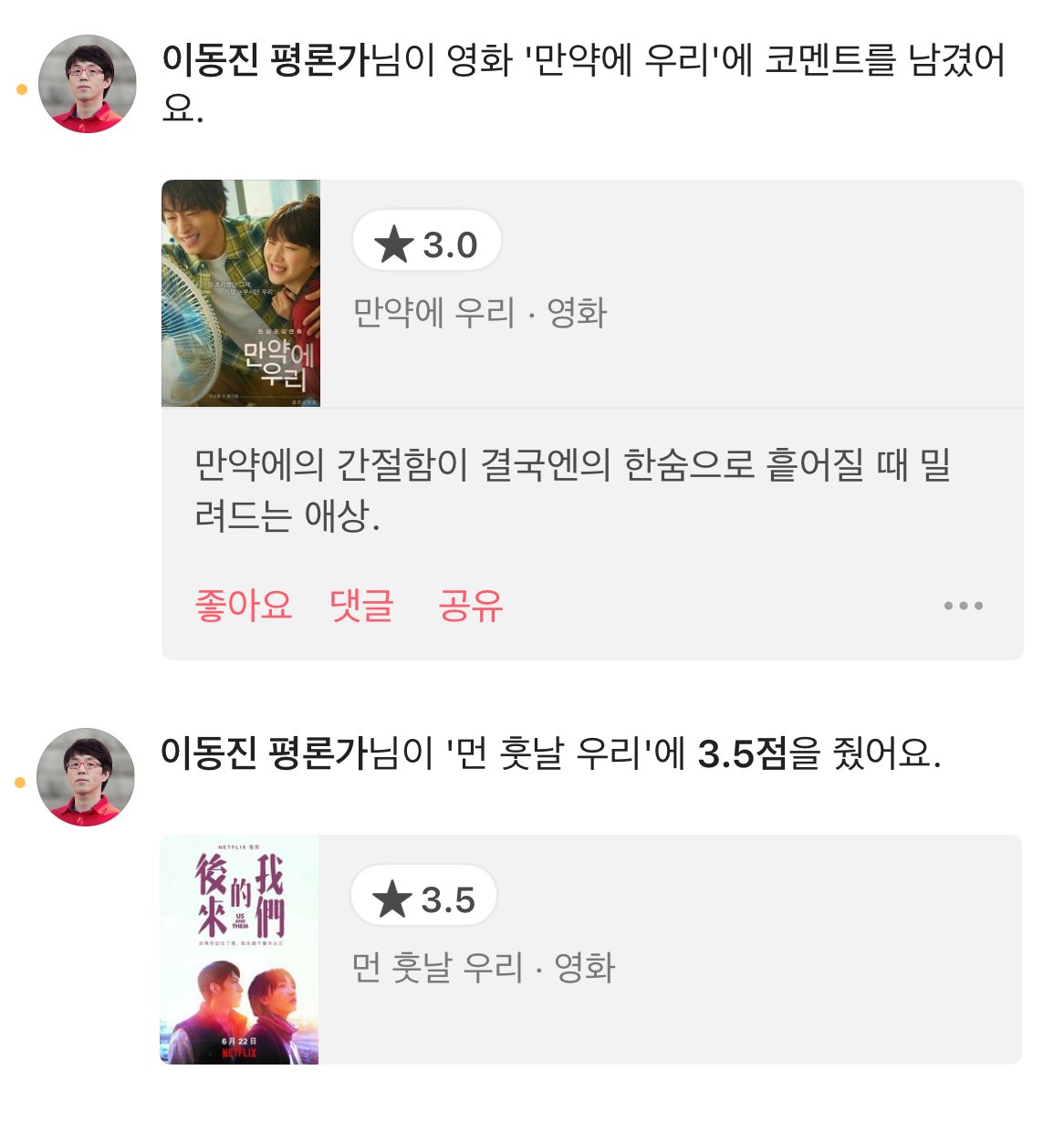Click first 이동진 평론가 profile avatar
Screen dimensions: 1064x1122
coord(88,84)
